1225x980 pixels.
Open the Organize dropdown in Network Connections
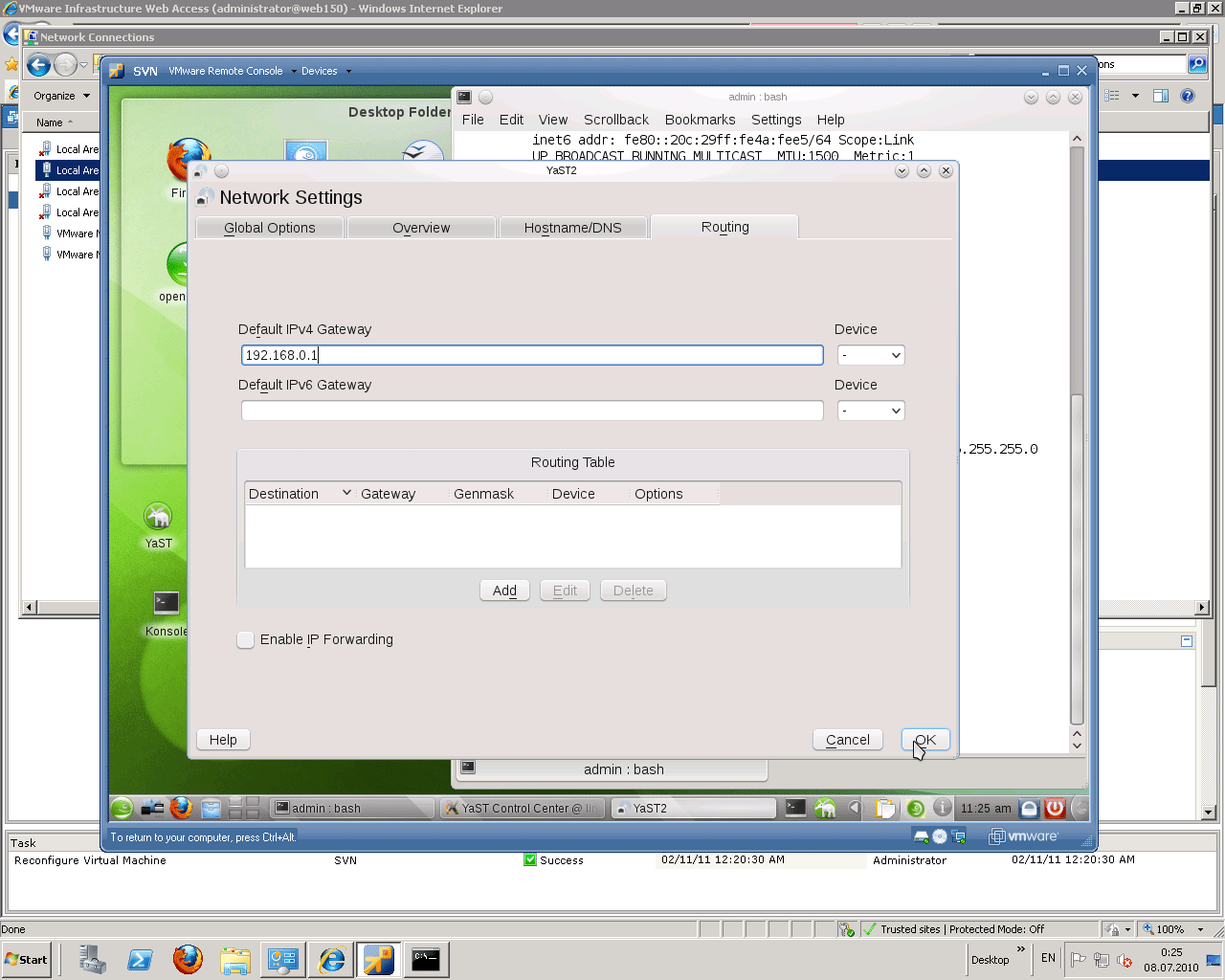(61, 96)
